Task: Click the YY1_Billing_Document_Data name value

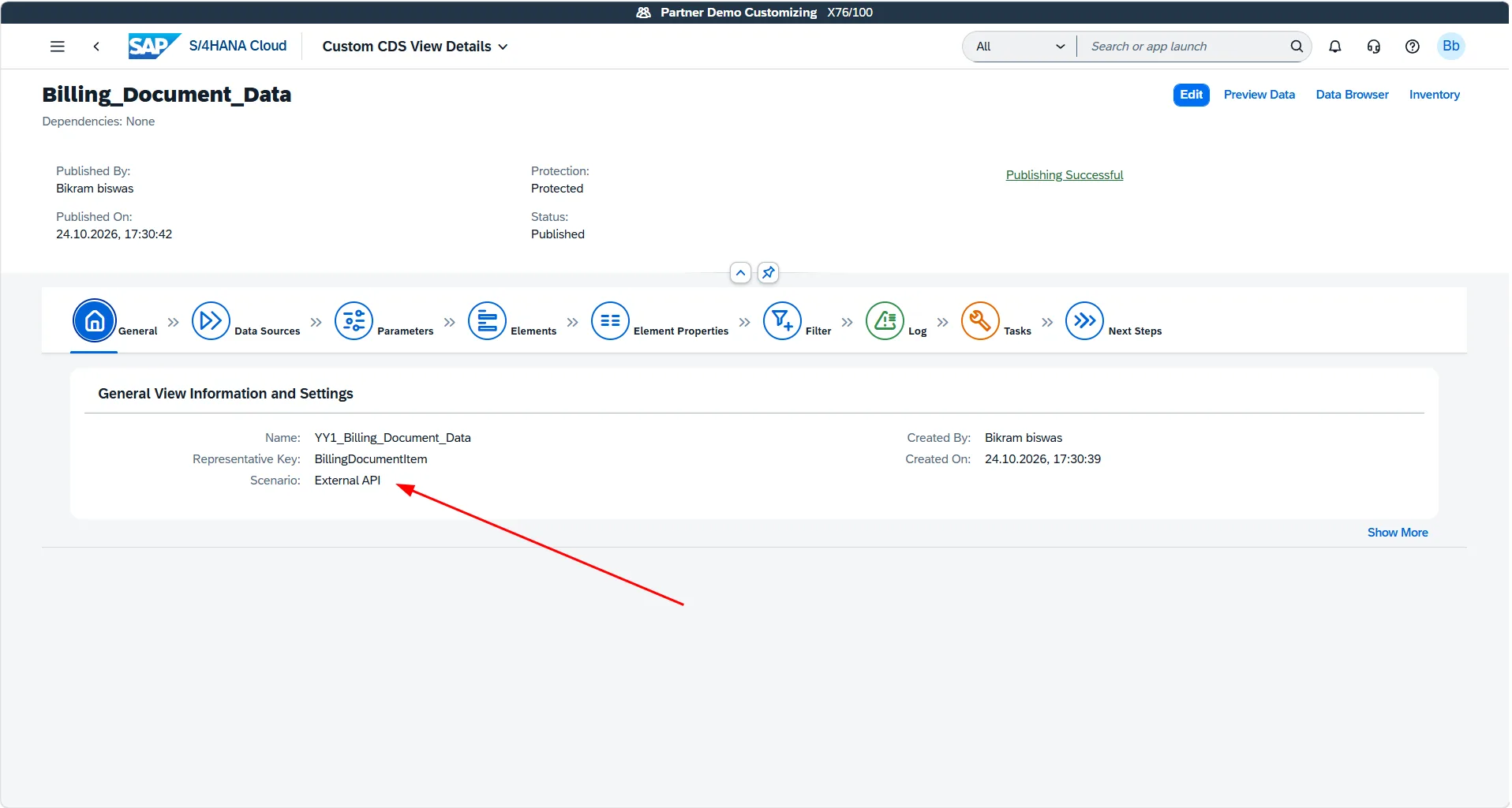Action: [392, 438]
